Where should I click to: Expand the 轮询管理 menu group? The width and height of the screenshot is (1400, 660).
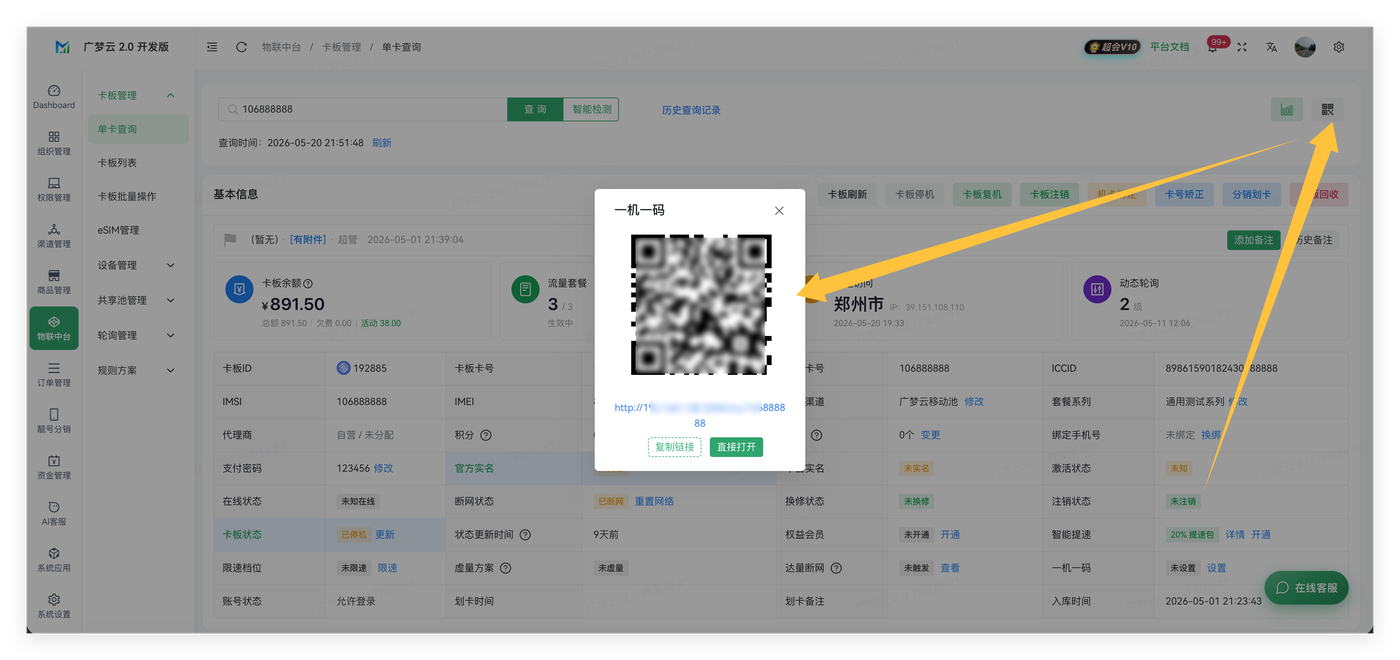[x=137, y=335]
